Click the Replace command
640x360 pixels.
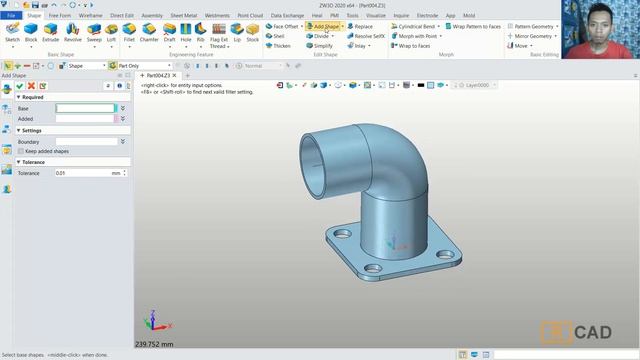[x=360, y=26]
